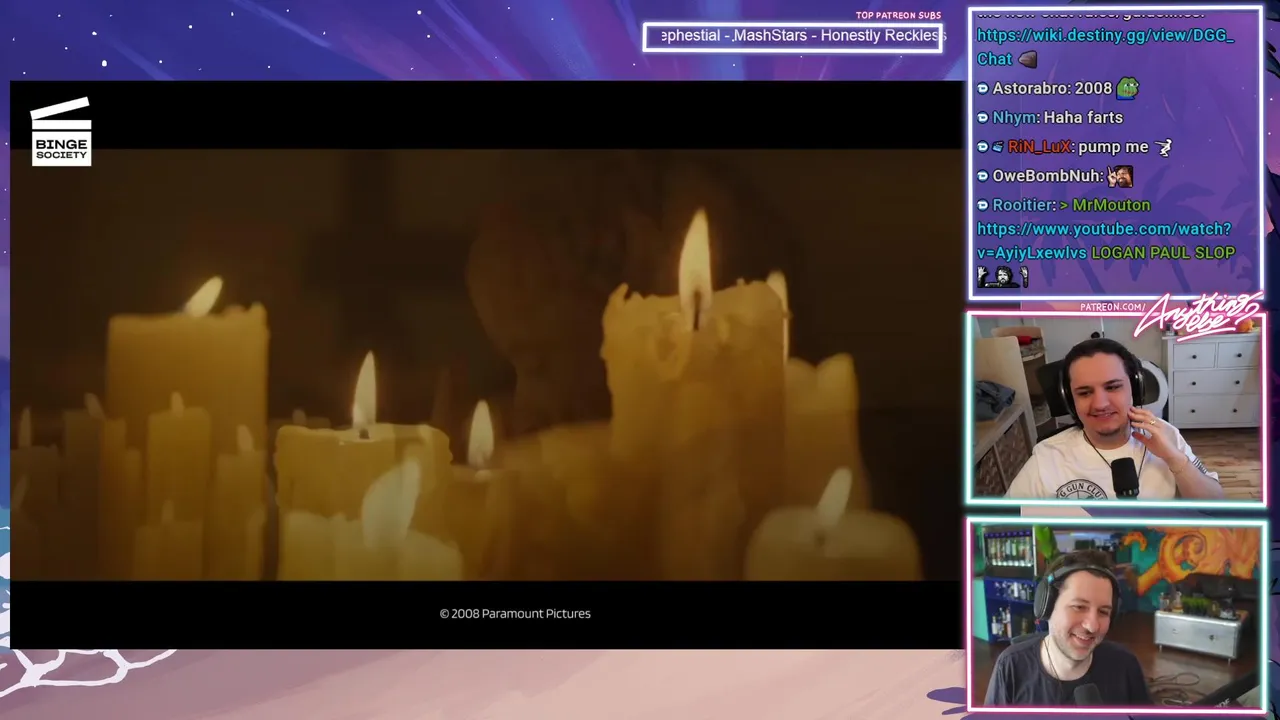Select the username Nhym in chat
This screenshot has width=1280, height=720.
pos(1014,118)
